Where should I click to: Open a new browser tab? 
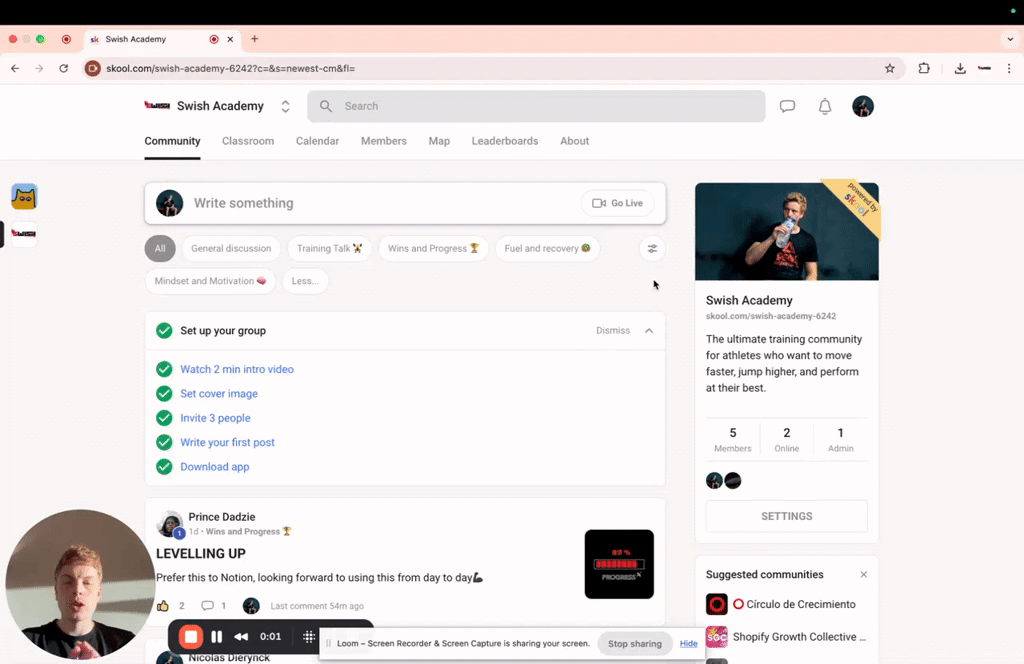pos(255,39)
